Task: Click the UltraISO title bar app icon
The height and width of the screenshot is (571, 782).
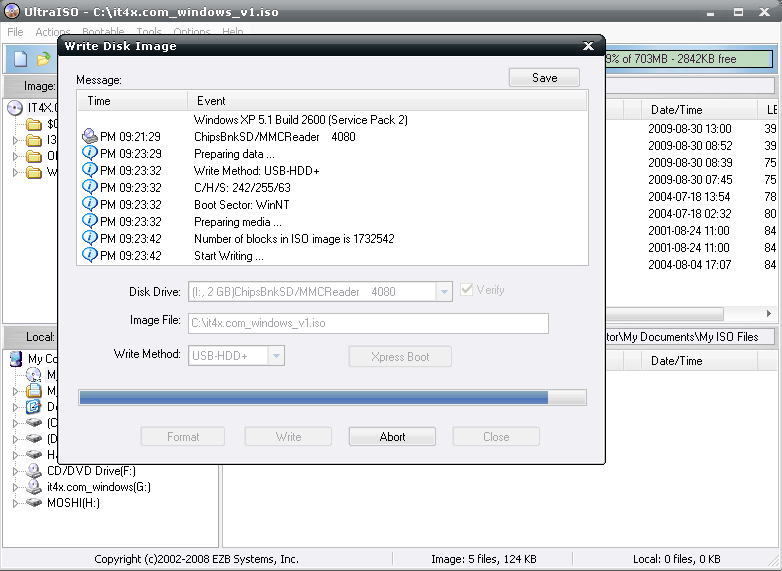Action: point(11,11)
